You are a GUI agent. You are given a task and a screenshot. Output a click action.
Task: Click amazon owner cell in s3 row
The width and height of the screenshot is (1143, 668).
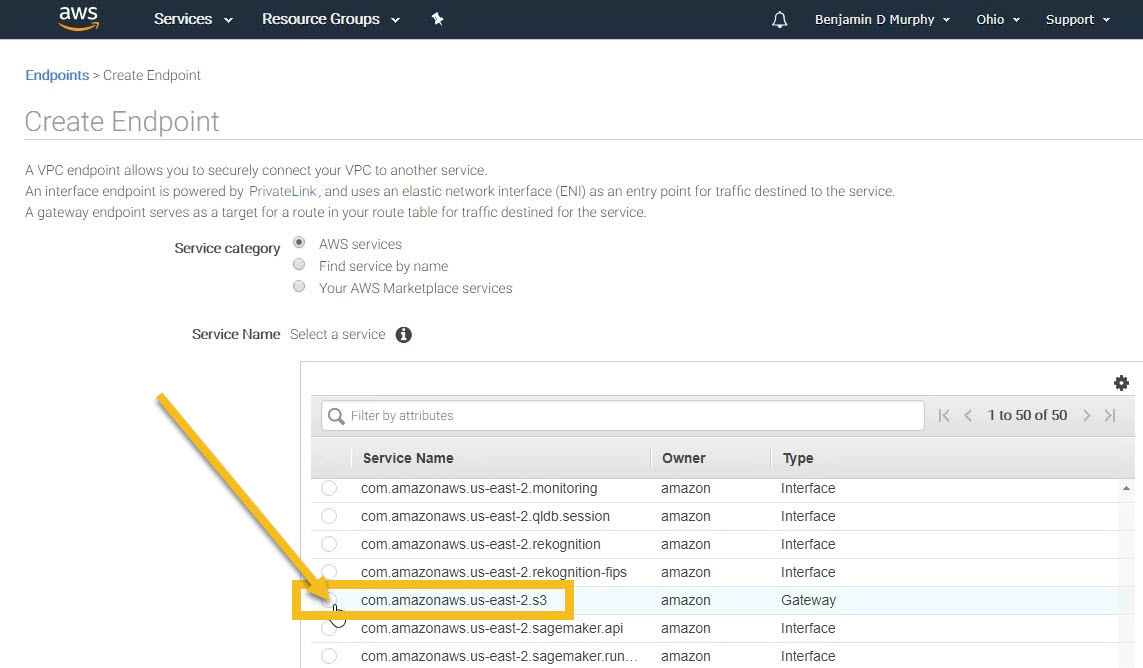tap(686, 600)
